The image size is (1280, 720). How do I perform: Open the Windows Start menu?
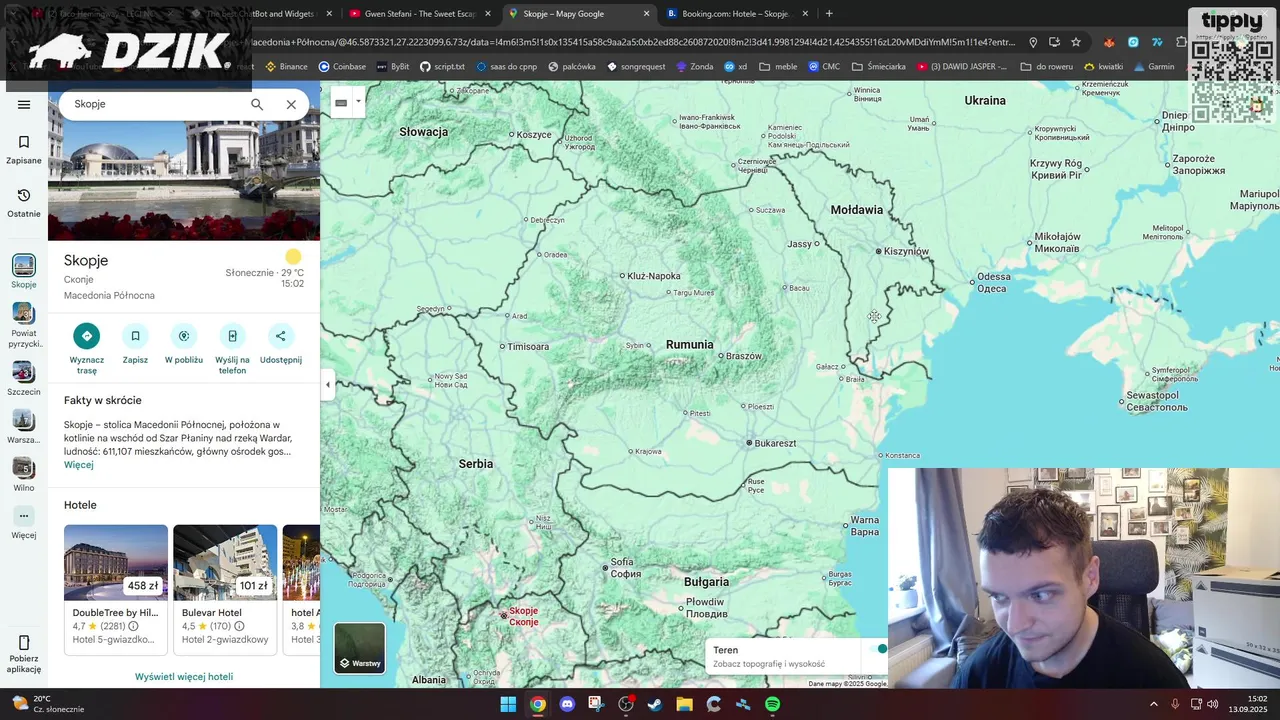(x=508, y=704)
